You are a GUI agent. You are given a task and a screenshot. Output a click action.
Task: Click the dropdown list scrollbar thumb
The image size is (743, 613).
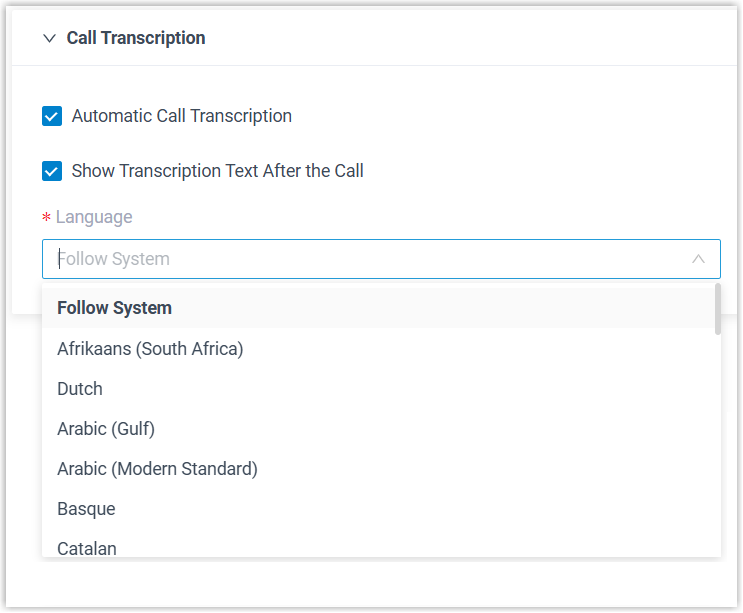(x=717, y=309)
